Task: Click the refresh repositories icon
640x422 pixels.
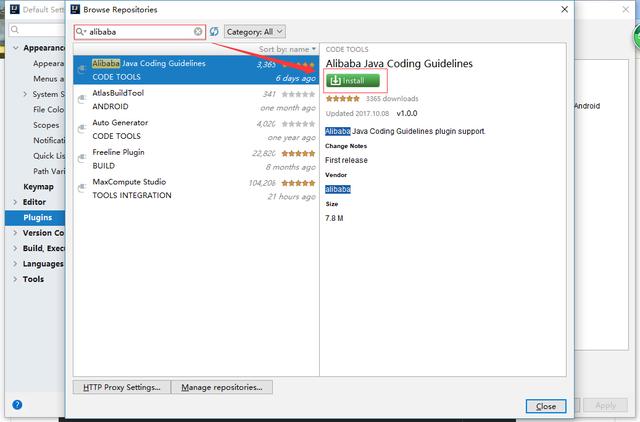Action: (214, 31)
